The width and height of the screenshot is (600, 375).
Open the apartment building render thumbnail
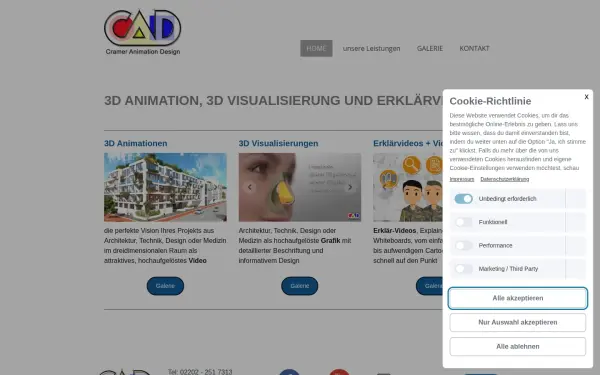[x=165, y=187]
